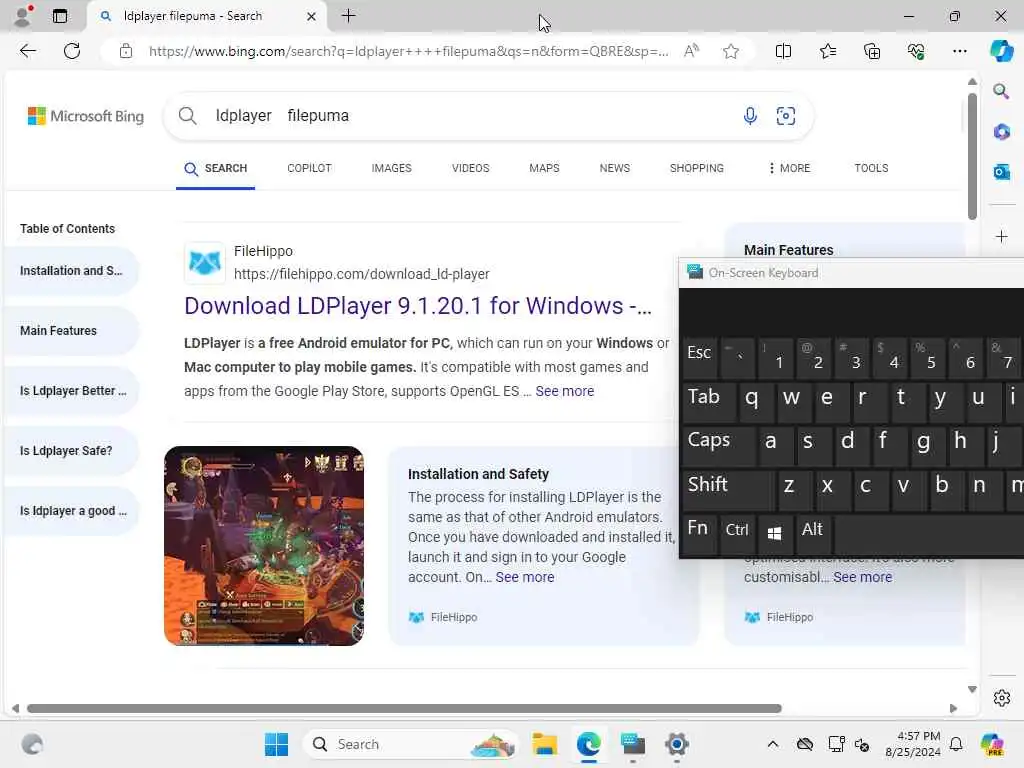
Task: Open tab actions menu icon
Action: click(60, 16)
